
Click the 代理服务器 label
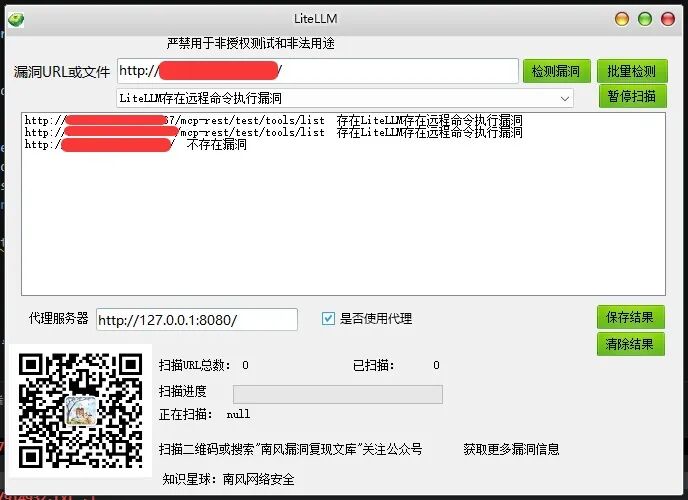click(x=58, y=318)
